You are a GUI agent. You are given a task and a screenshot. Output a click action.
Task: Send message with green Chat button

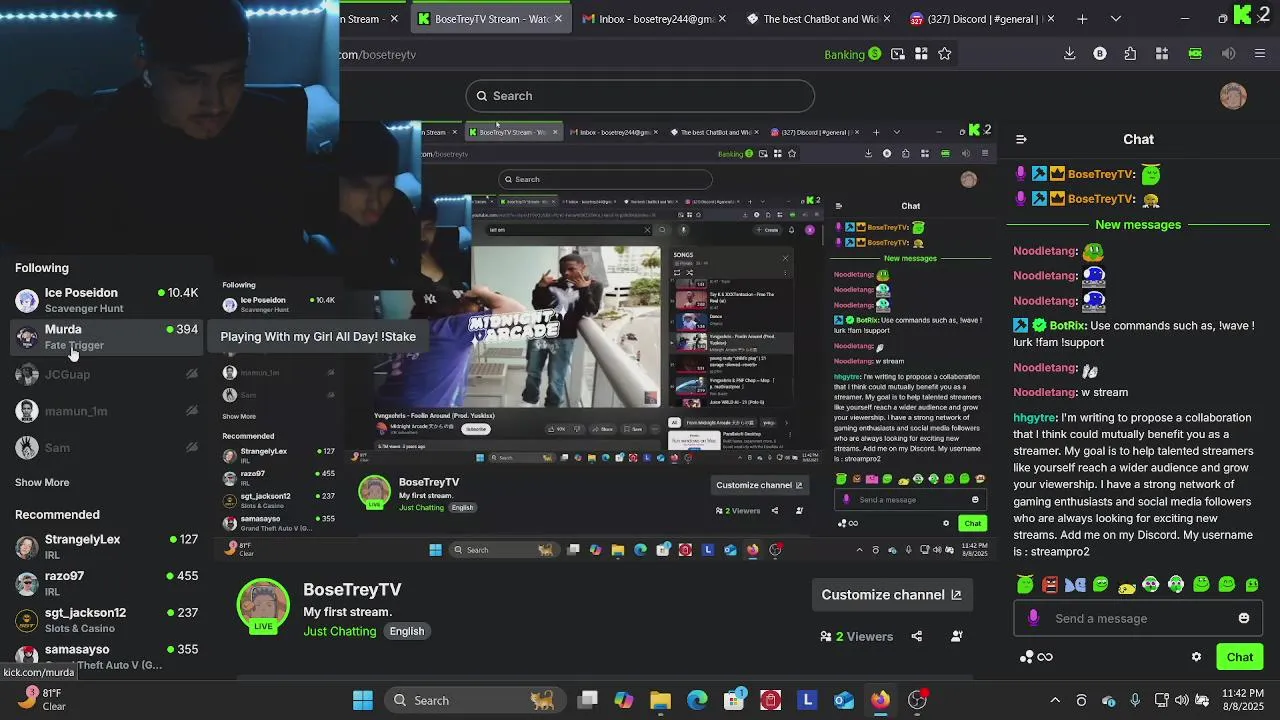[1240, 657]
